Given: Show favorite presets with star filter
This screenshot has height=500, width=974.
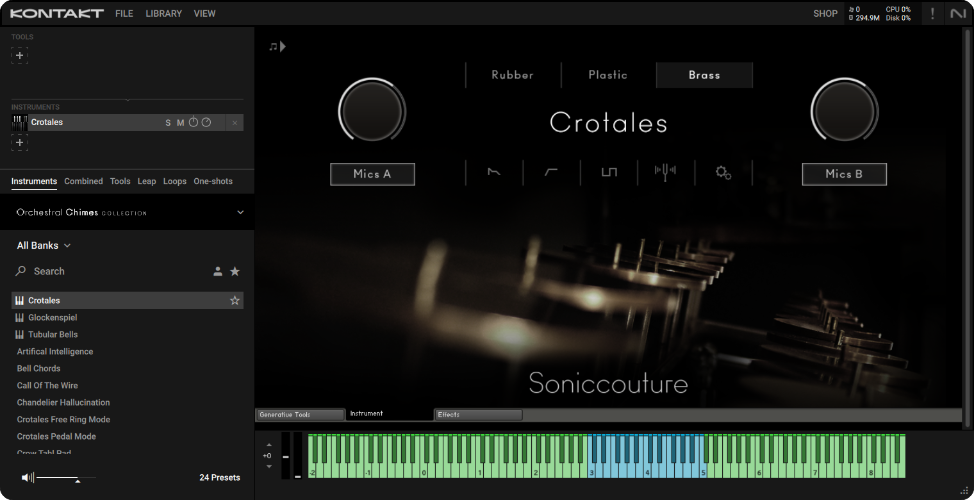Looking at the screenshot, I should tap(235, 271).
